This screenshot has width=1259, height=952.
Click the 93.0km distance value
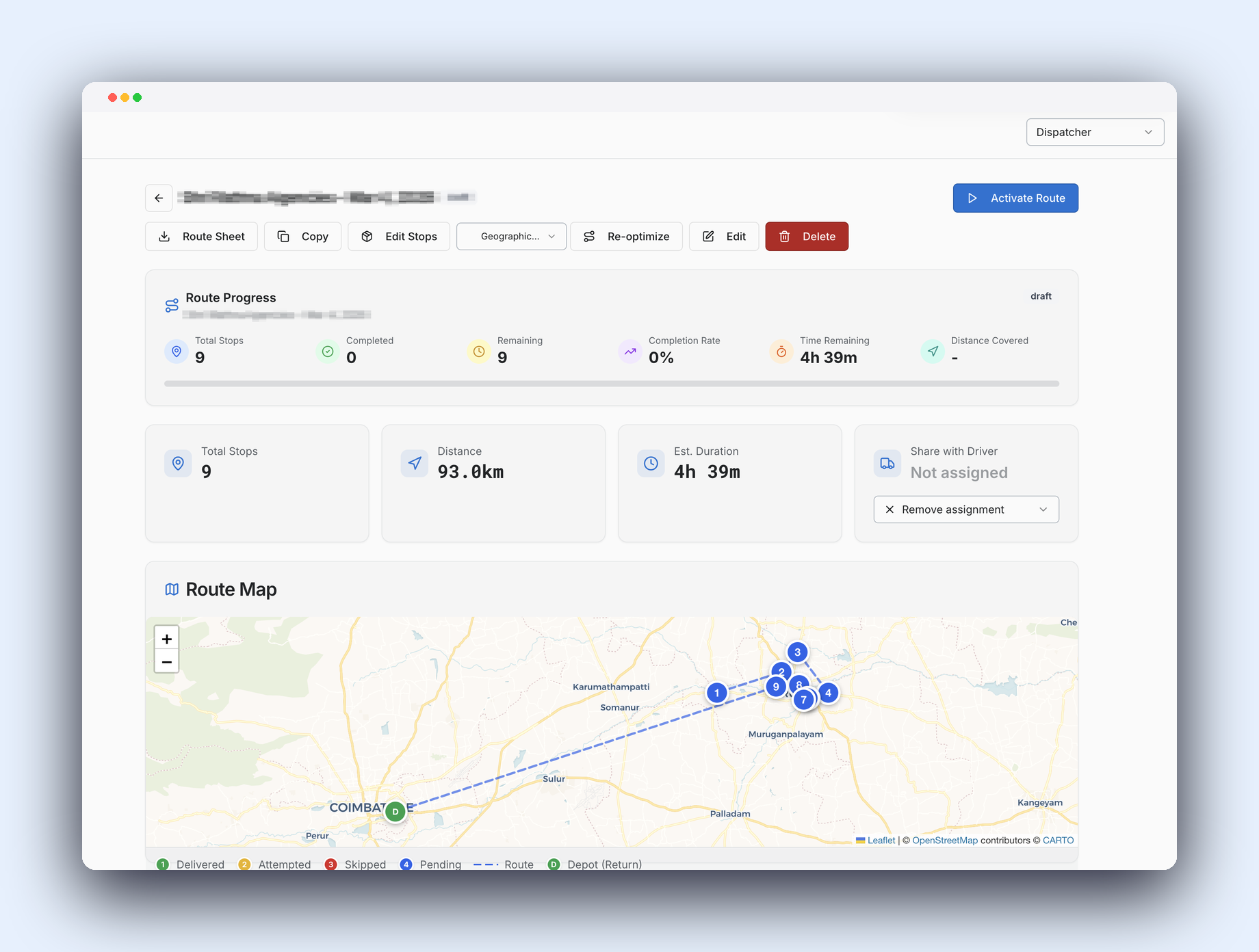point(471,472)
